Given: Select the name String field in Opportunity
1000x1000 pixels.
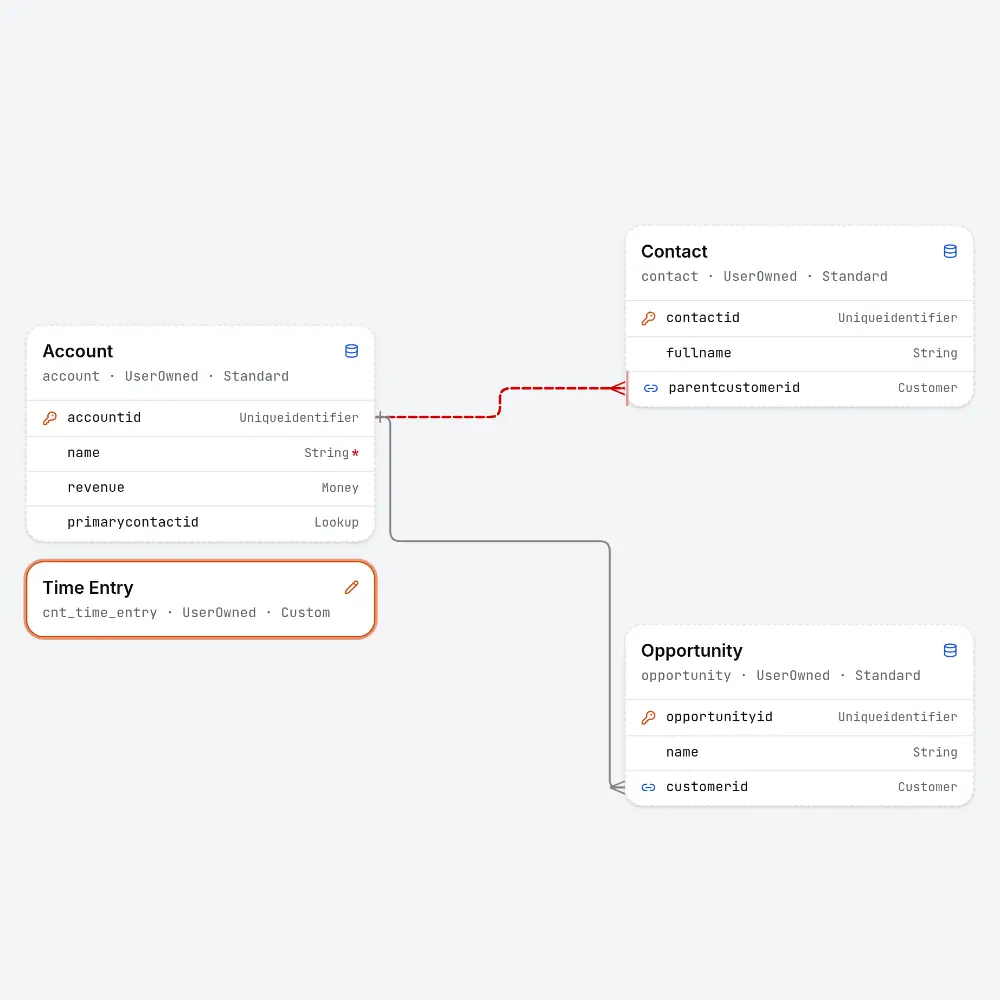Looking at the screenshot, I should 799,753.
